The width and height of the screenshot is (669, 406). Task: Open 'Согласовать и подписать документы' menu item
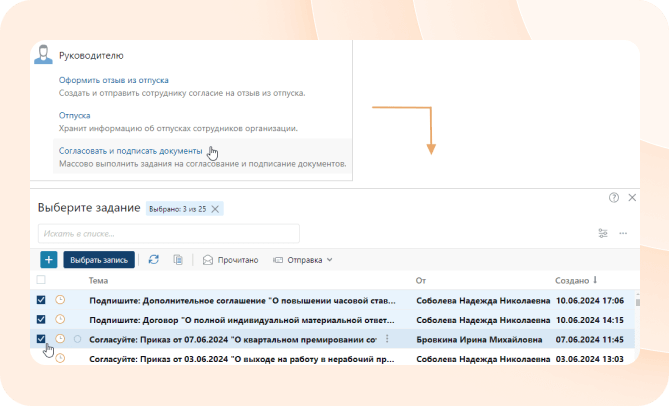tap(130, 151)
